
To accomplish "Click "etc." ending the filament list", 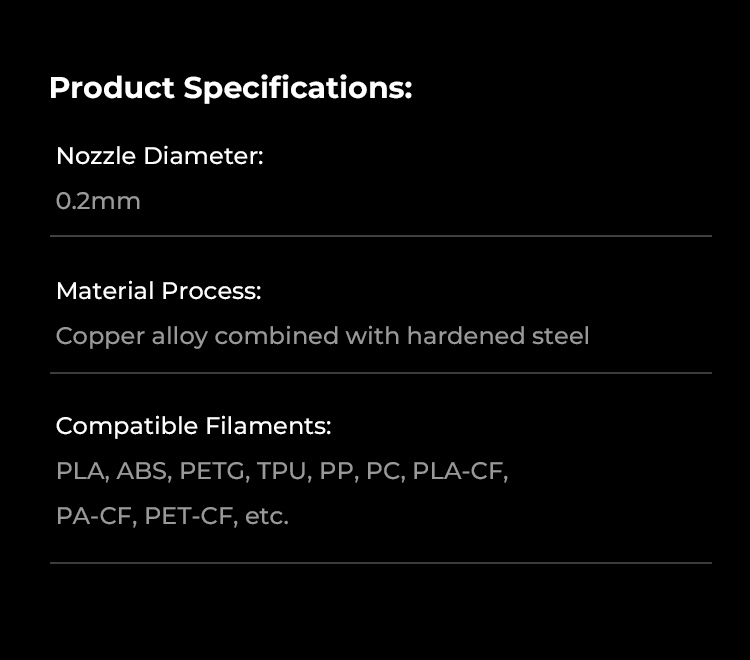I will click(x=267, y=517).
